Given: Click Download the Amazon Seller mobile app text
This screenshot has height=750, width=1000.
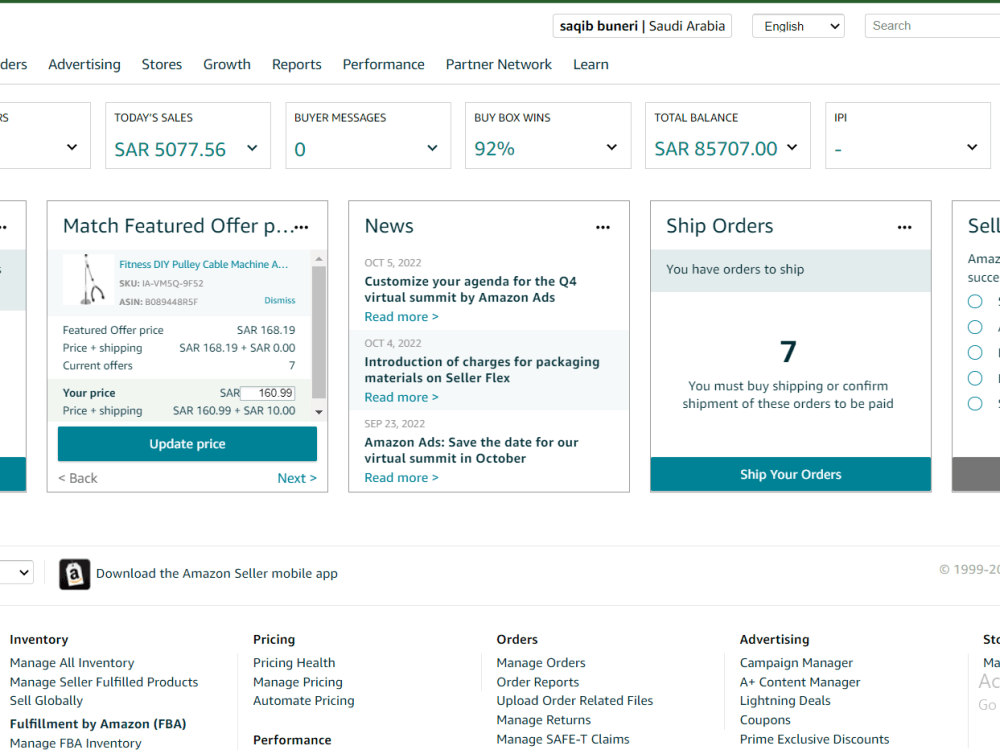Looking at the screenshot, I should point(217,573).
